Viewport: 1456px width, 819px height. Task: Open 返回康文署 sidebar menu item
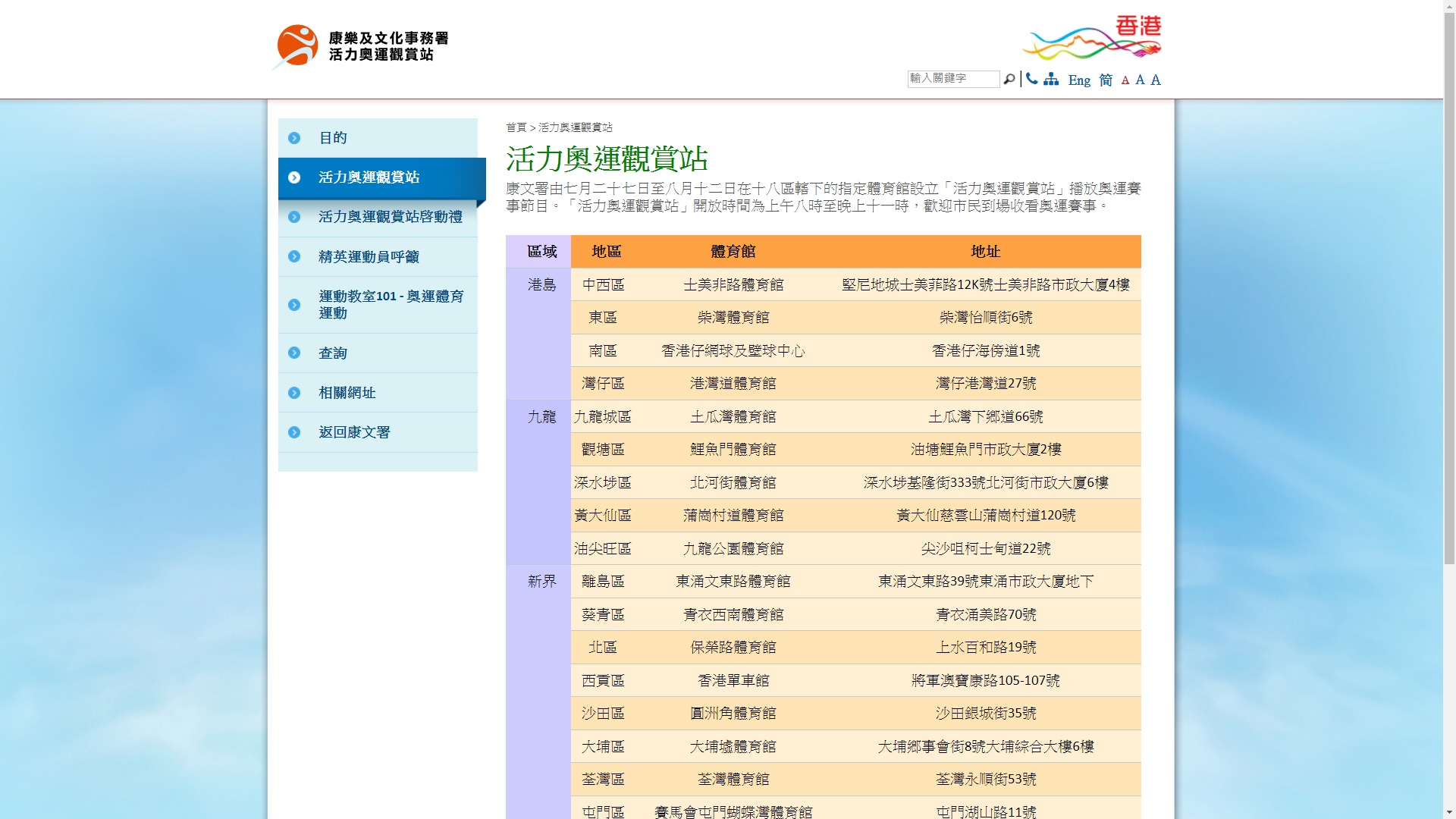click(x=378, y=432)
